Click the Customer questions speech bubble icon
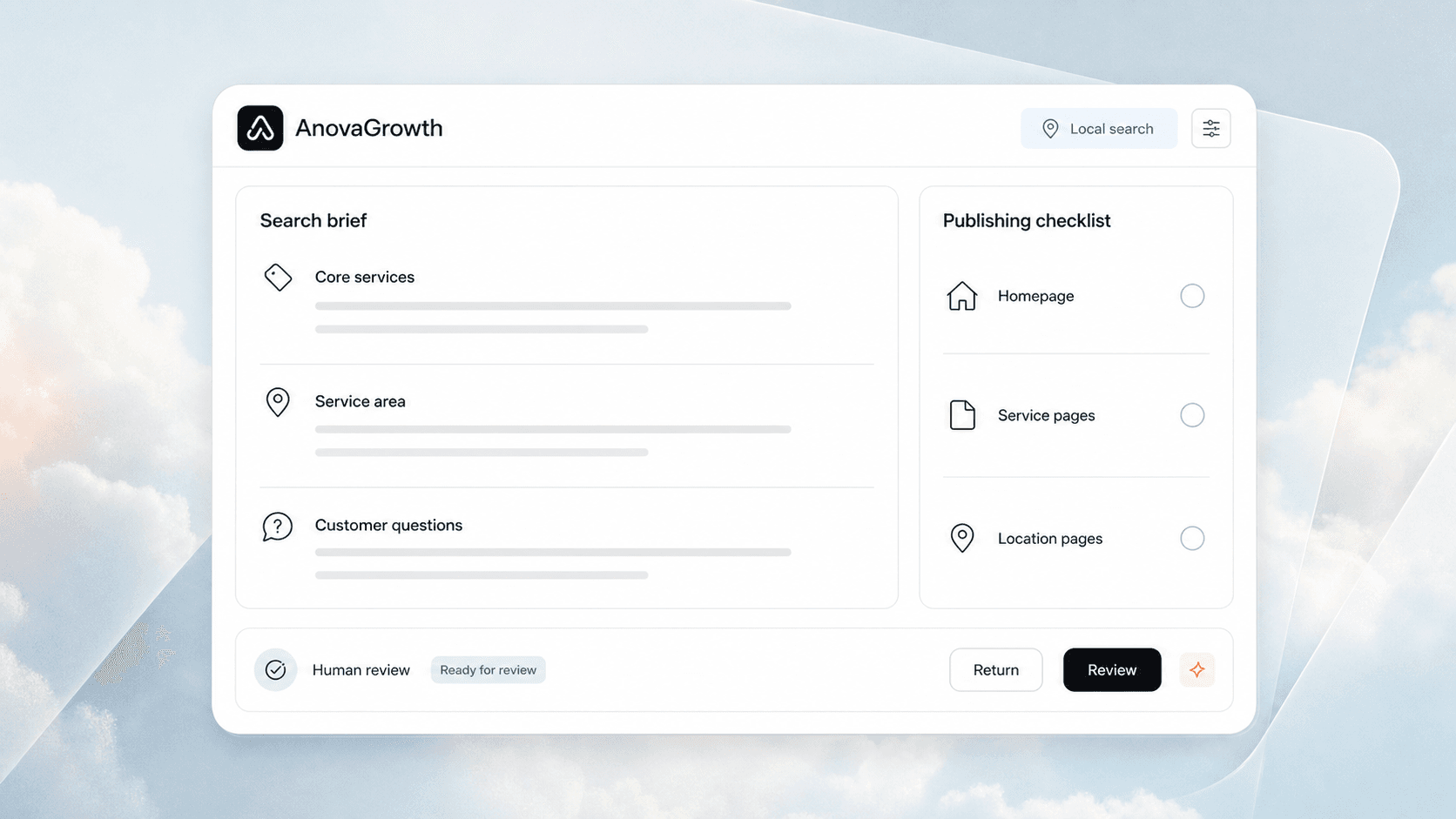Image resolution: width=1456 pixels, height=819 pixels. [x=277, y=527]
